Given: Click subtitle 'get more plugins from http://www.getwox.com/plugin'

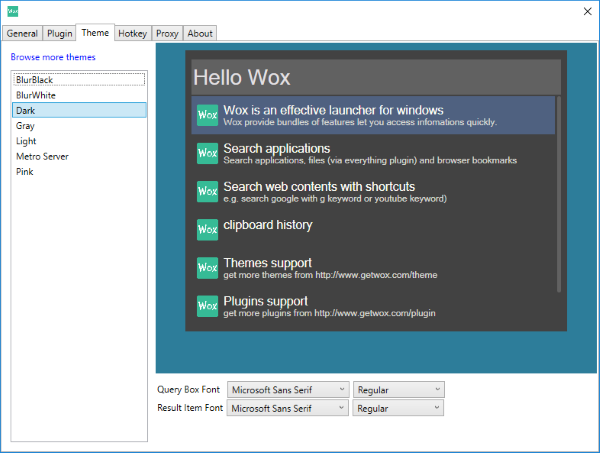Looking at the screenshot, I should click(x=329, y=313).
